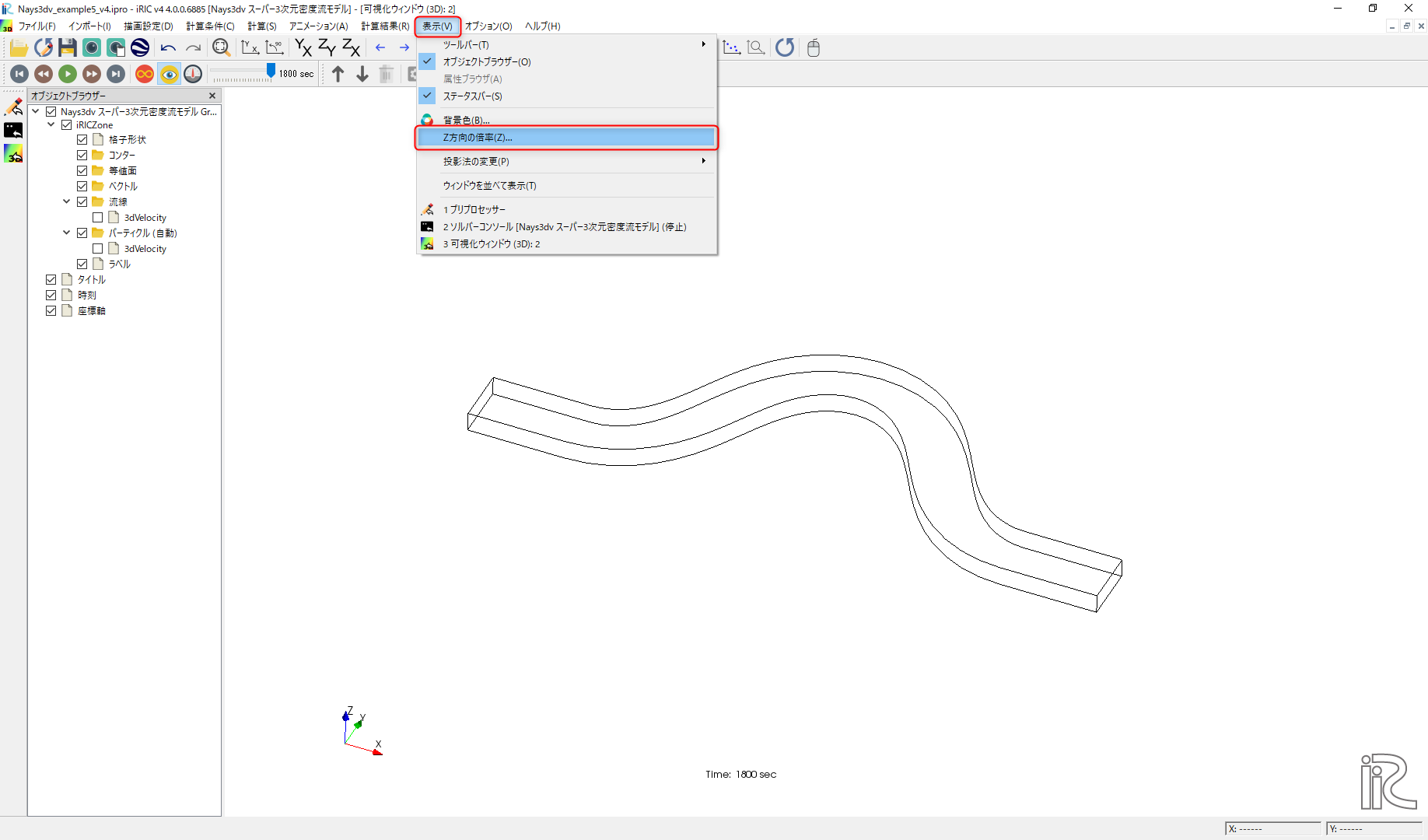Click the reload/edit circular arrow icon
Screen dimensions: 1428x840
click(44, 48)
